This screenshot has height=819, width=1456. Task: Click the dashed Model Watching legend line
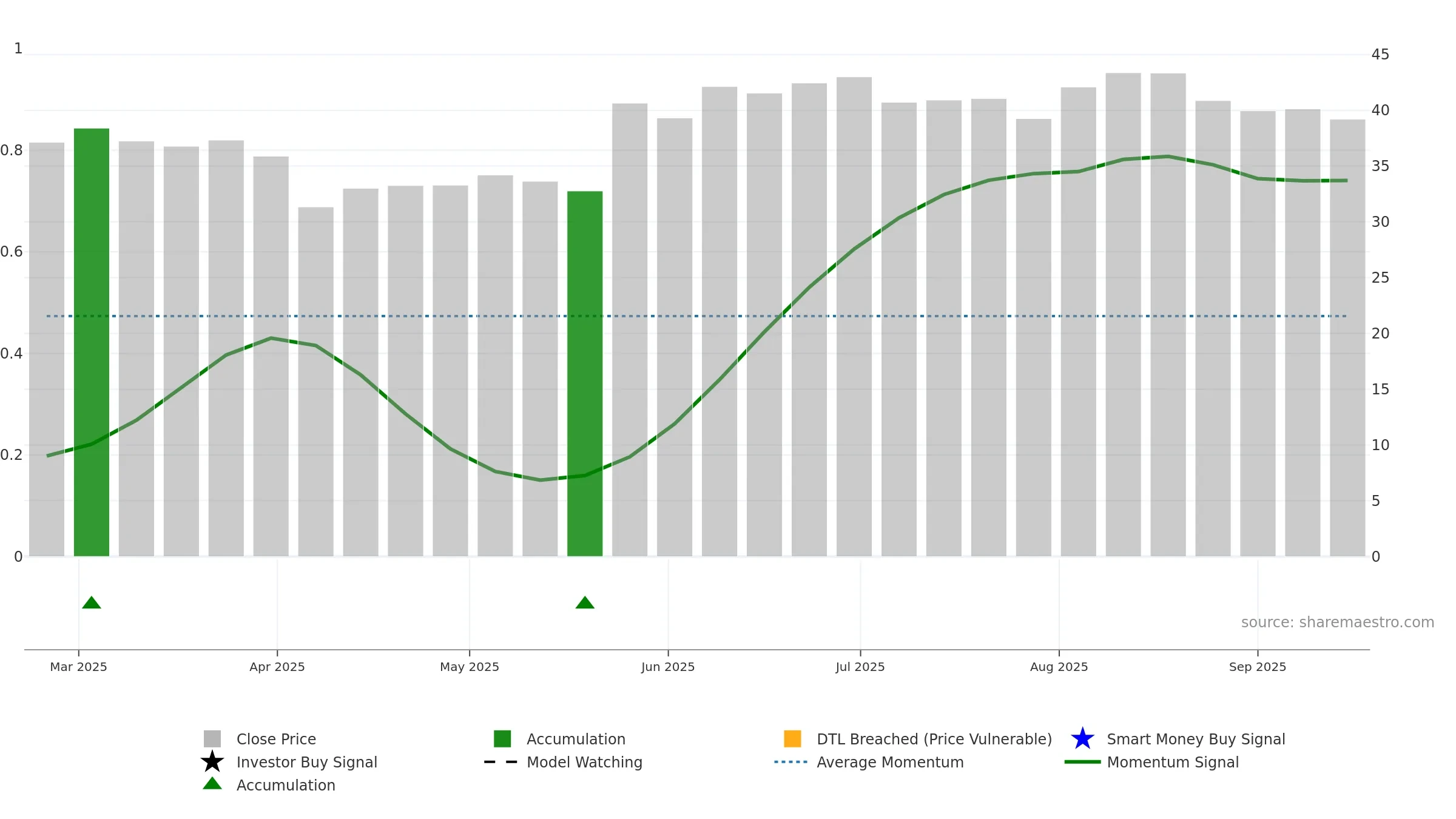click(x=501, y=762)
